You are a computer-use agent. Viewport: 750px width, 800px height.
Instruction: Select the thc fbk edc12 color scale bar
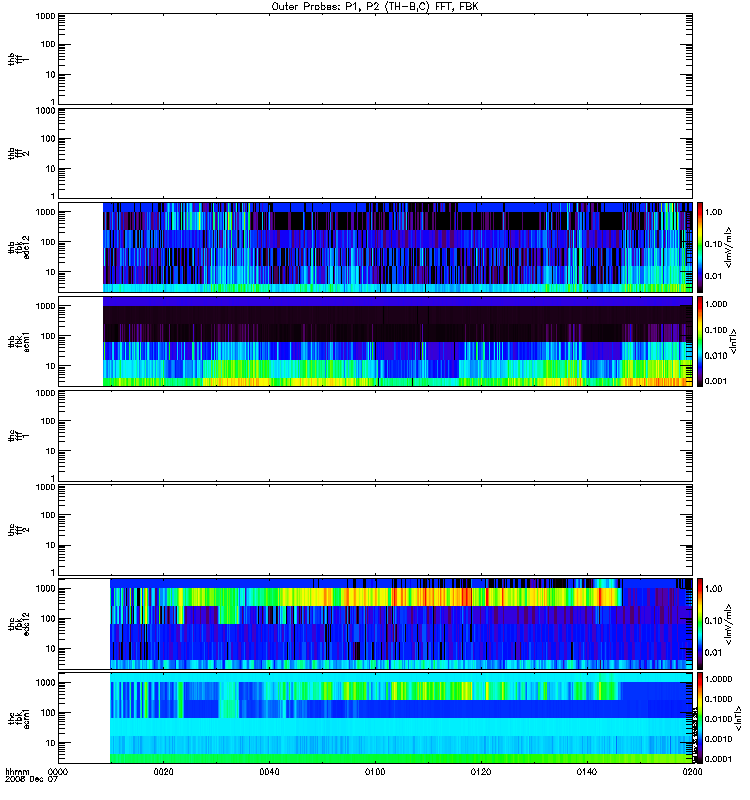tap(700, 623)
